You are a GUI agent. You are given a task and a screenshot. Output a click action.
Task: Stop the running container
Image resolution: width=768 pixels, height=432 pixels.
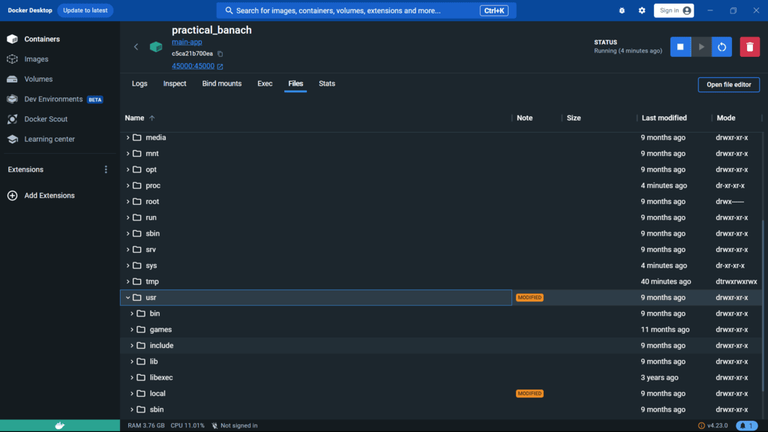coord(680,47)
